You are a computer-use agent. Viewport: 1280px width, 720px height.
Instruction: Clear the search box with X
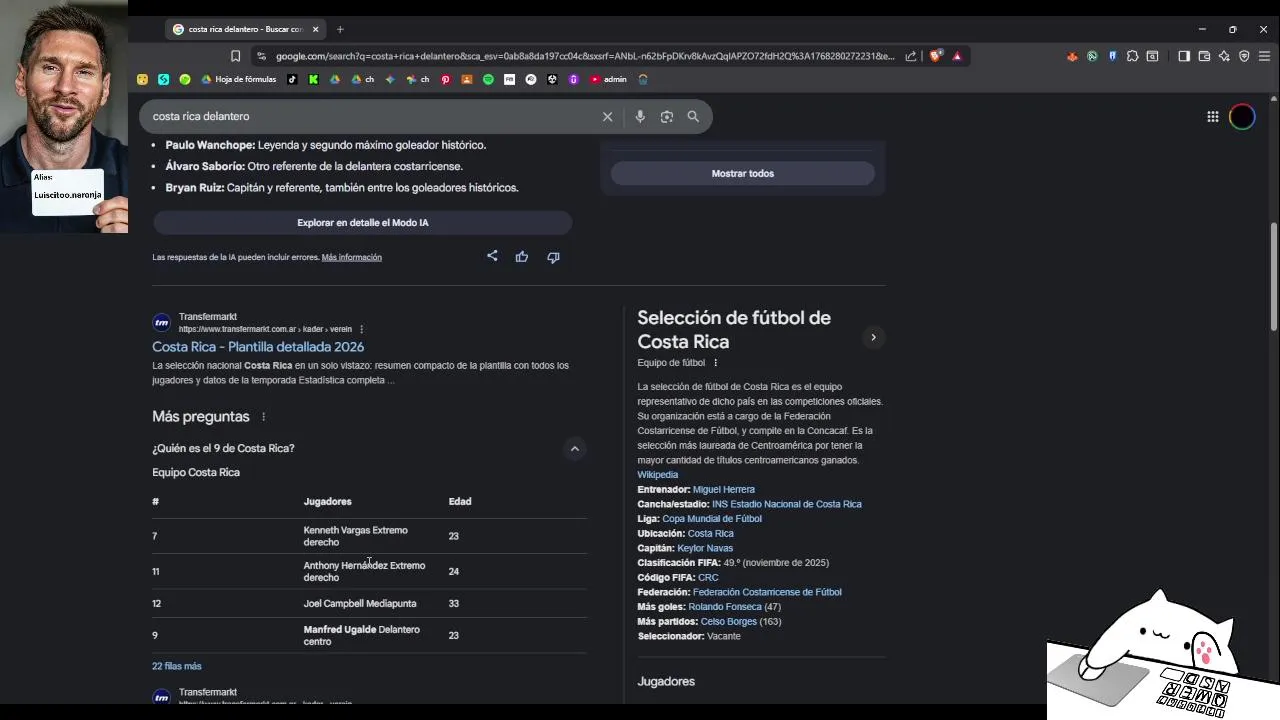pos(607,117)
